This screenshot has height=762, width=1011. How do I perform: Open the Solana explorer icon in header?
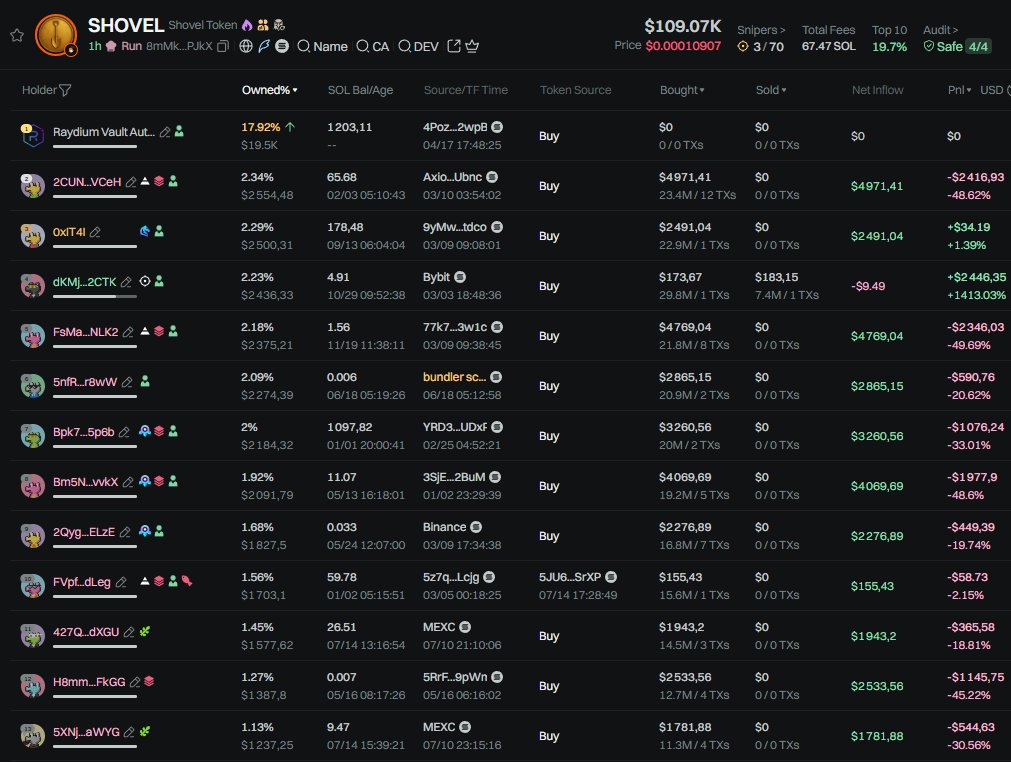point(282,46)
